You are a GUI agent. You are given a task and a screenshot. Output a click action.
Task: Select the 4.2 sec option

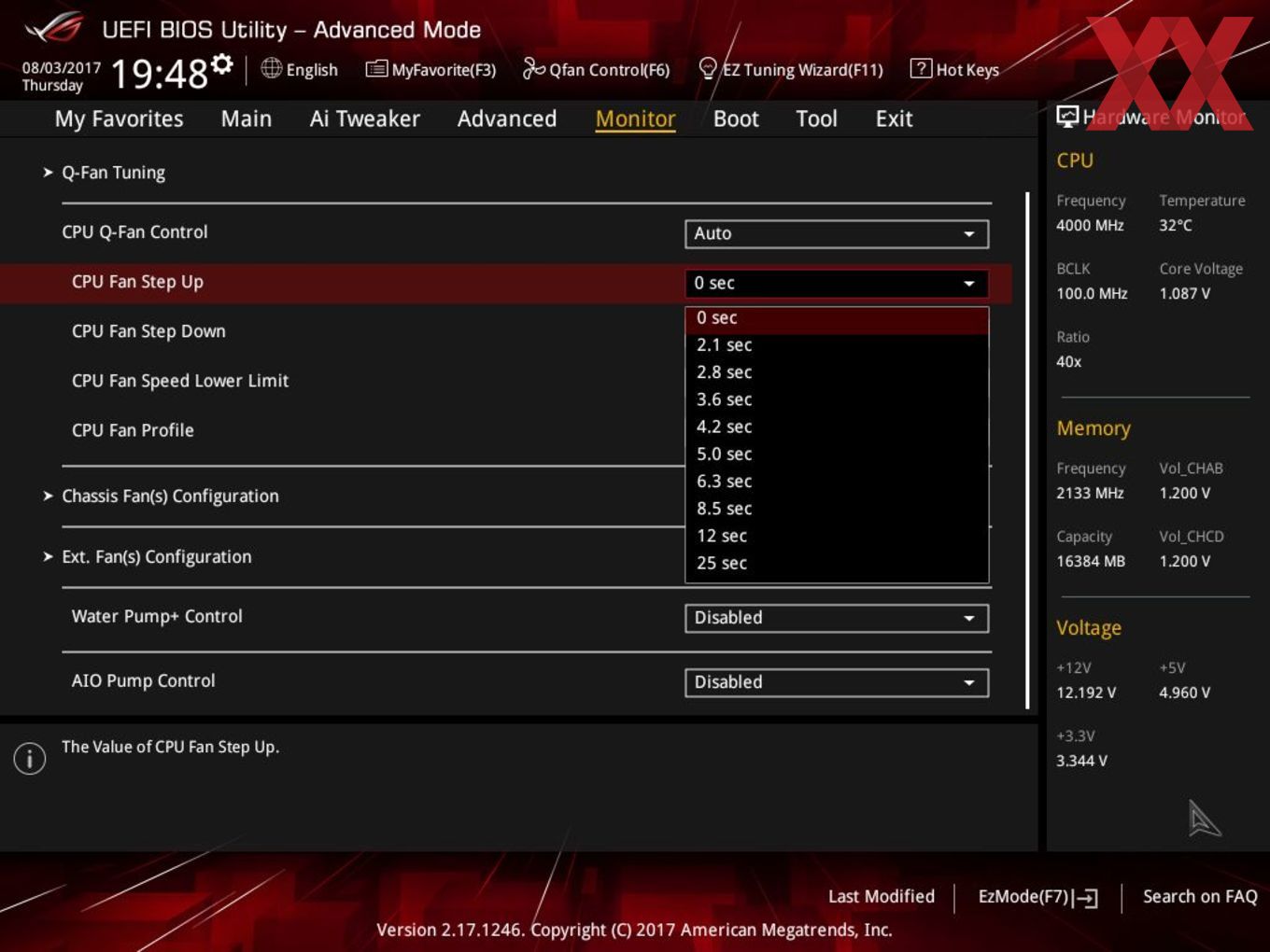click(837, 427)
